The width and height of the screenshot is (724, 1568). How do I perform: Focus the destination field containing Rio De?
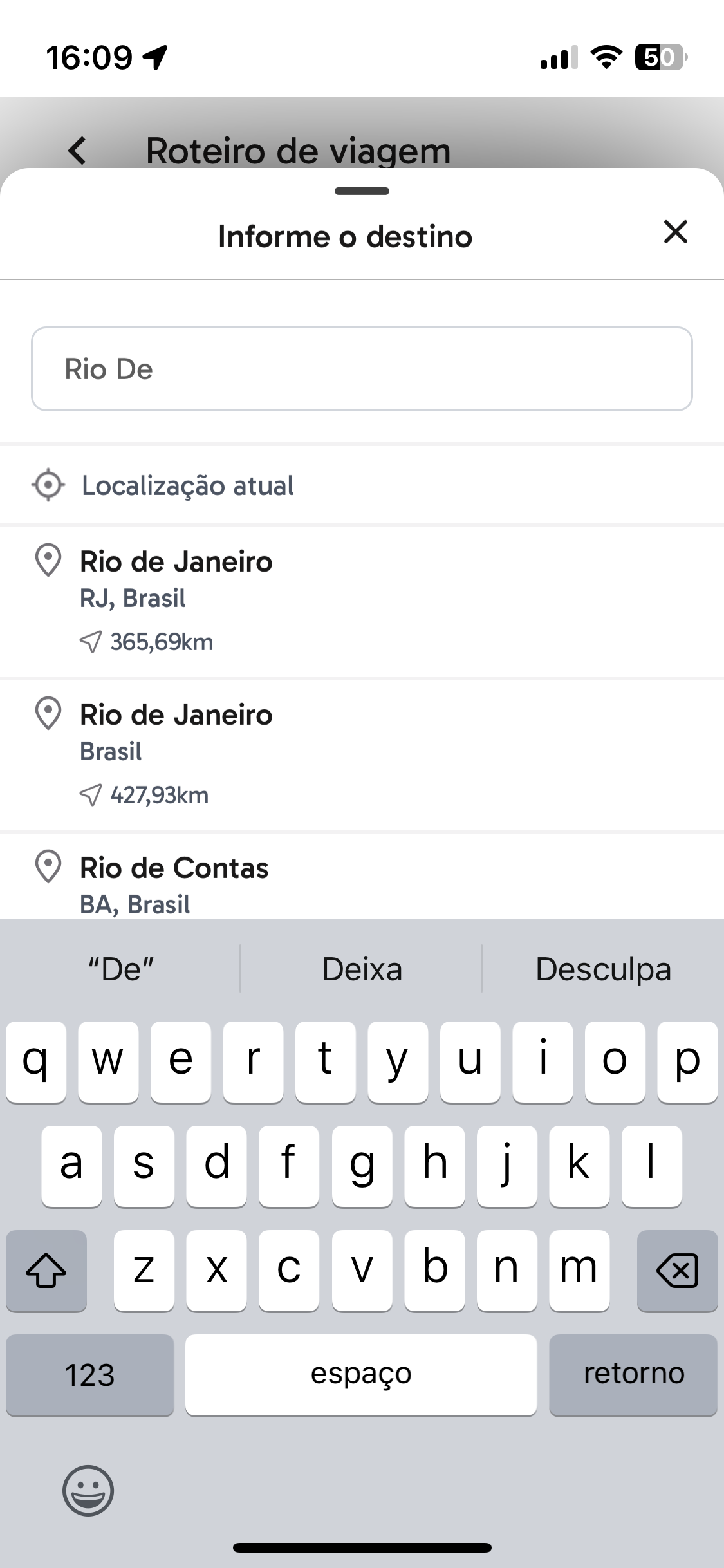coord(362,369)
